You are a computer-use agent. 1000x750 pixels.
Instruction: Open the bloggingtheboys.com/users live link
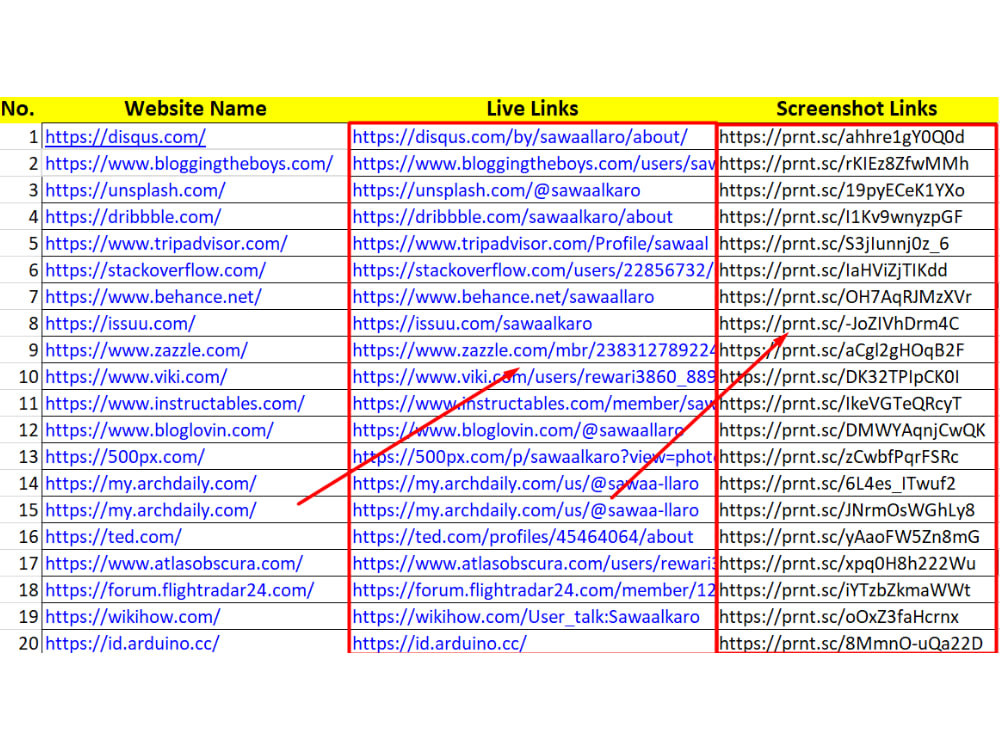pyautogui.click(x=533, y=164)
